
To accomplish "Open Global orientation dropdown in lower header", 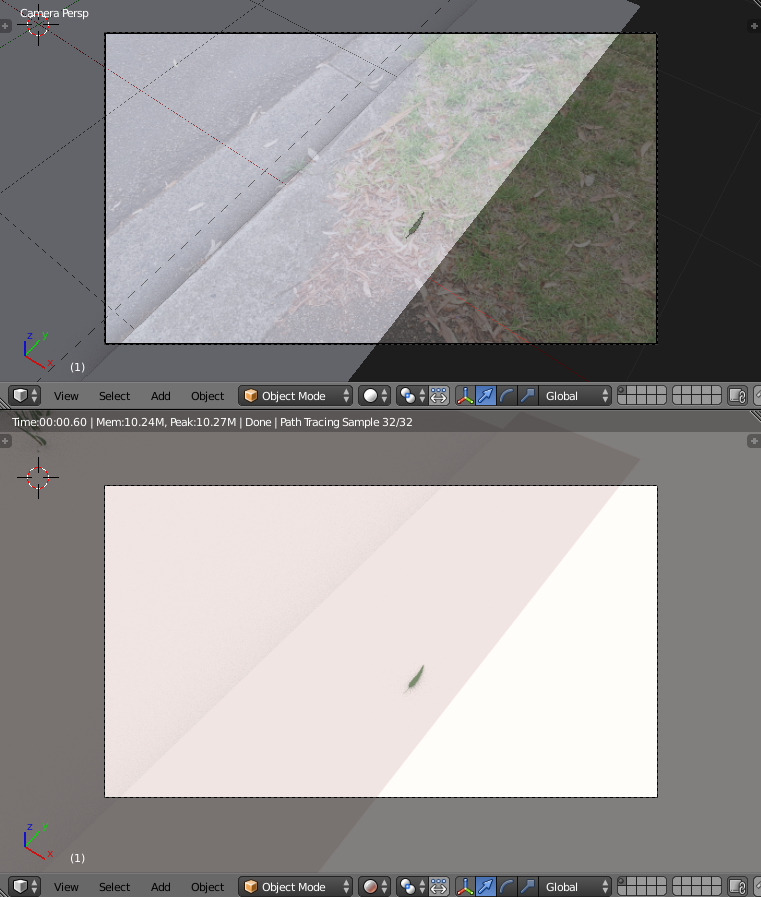I will pos(575,887).
